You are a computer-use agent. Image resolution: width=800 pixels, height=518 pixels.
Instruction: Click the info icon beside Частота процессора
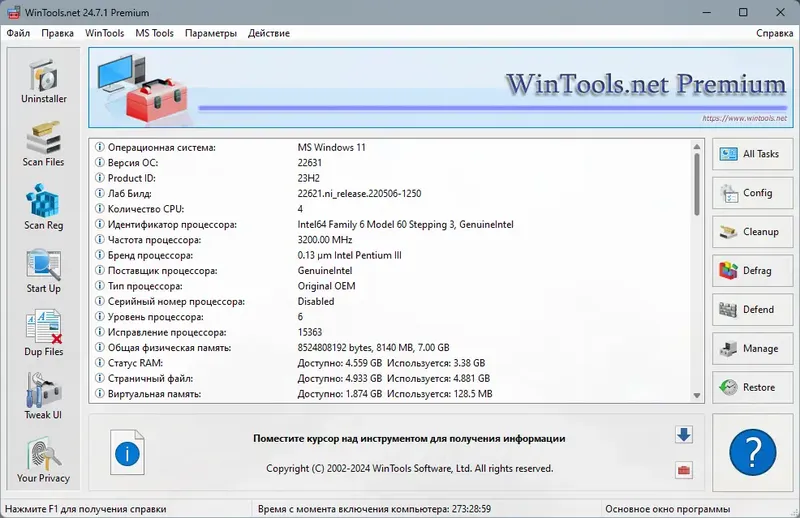click(x=99, y=239)
